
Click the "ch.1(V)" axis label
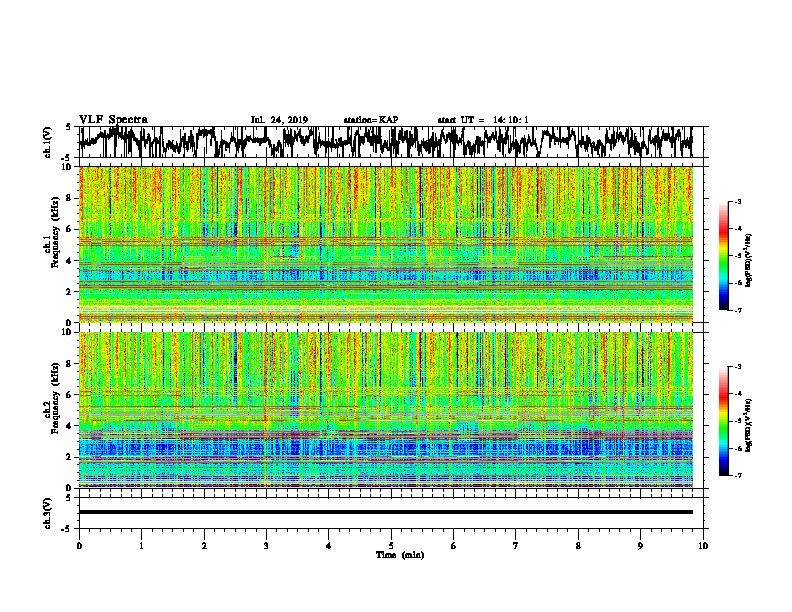click(x=48, y=142)
